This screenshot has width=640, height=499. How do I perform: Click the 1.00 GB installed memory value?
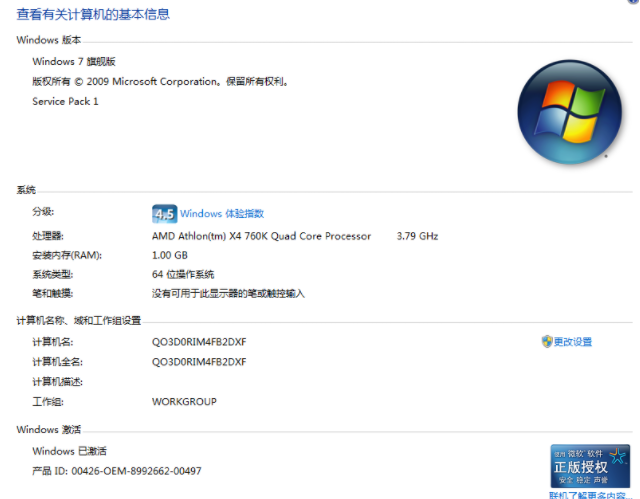[171, 255]
